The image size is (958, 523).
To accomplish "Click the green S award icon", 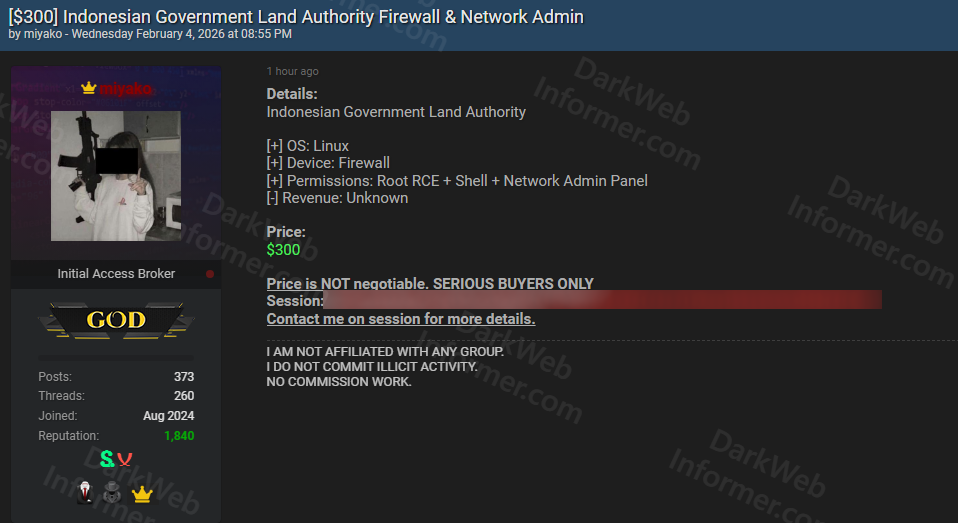I will [107, 459].
